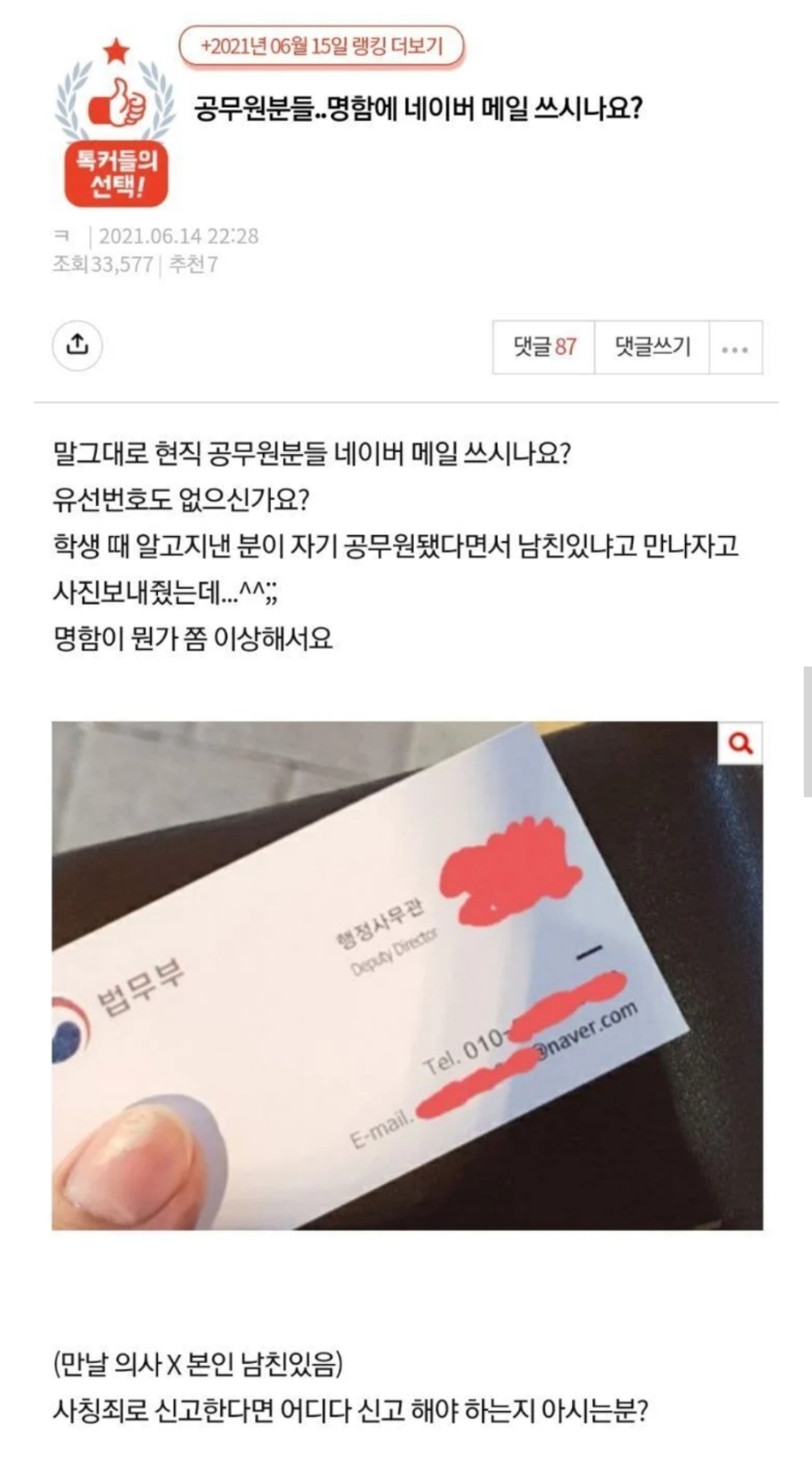Open the 댓글 87 comments button

(x=544, y=347)
